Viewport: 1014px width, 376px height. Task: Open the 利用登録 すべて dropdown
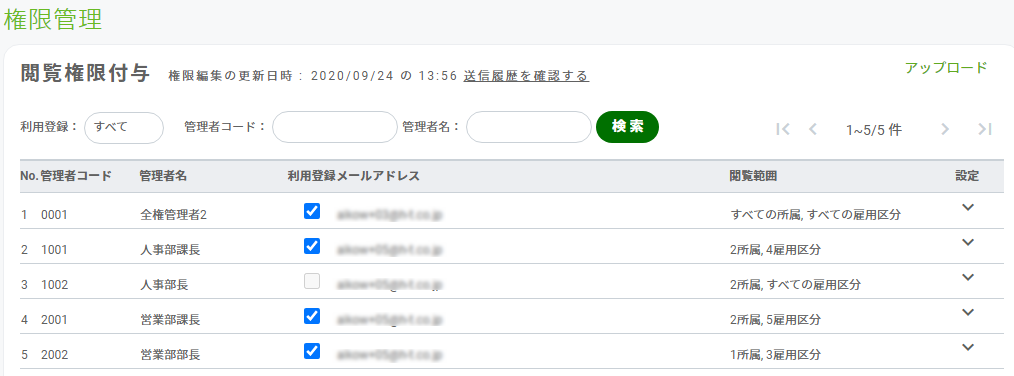124,127
